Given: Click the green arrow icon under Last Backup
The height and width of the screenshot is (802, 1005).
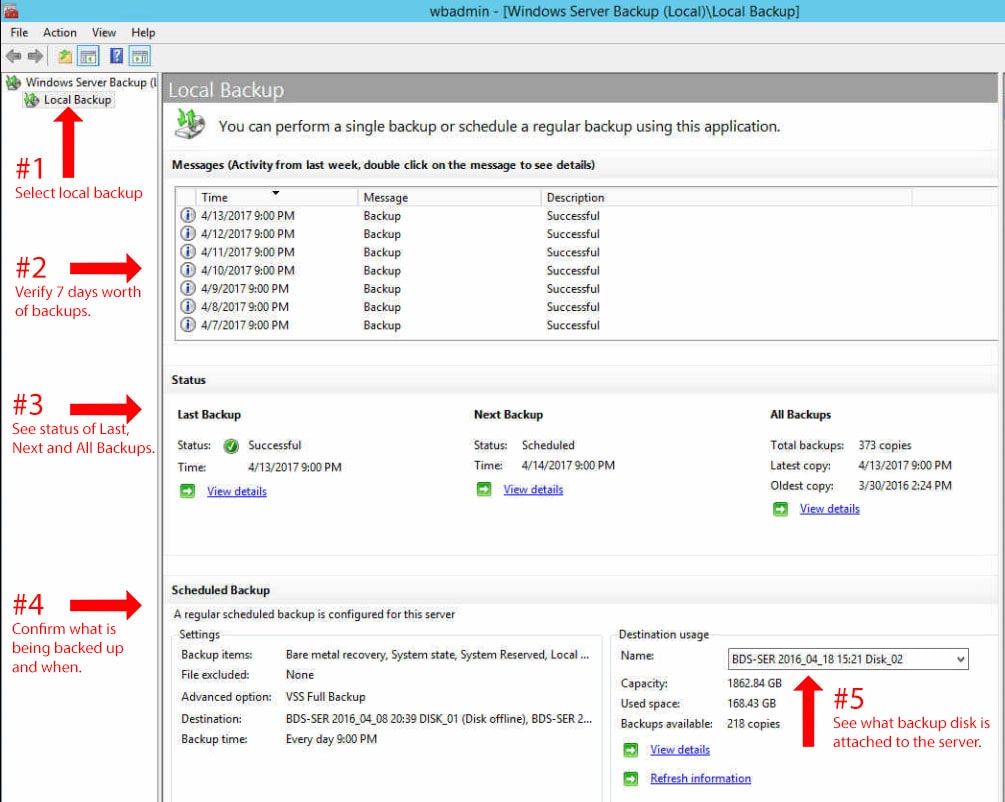Looking at the screenshot, I should [x=187, y=492].
